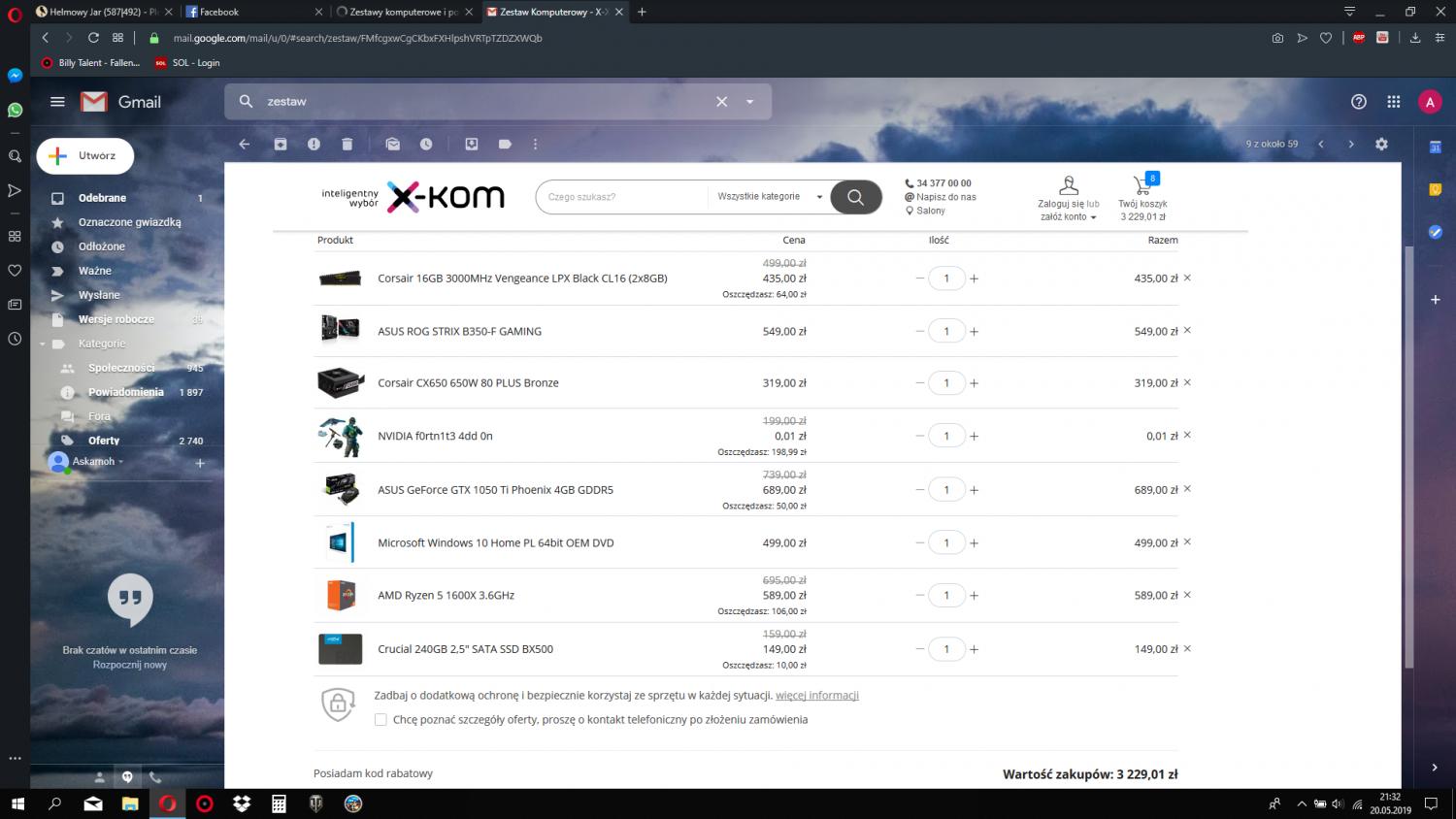
Task: Open Wszystkie kategorie dropdown
Action: coord(769,197)
